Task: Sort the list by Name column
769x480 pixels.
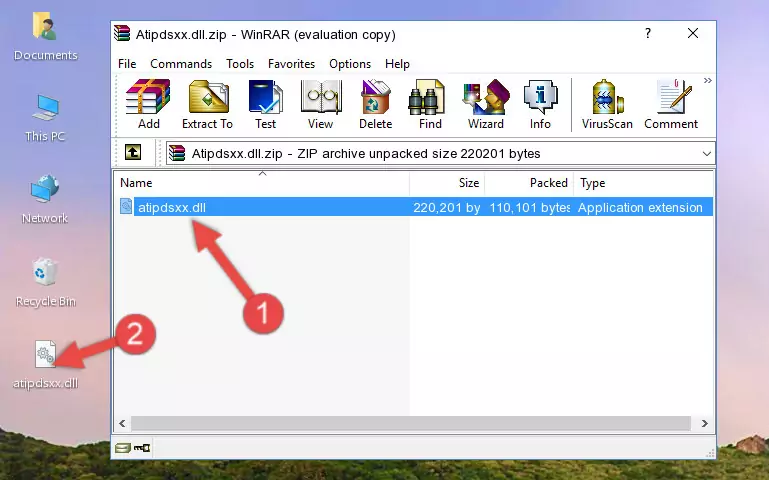Action: coord(262,183)
